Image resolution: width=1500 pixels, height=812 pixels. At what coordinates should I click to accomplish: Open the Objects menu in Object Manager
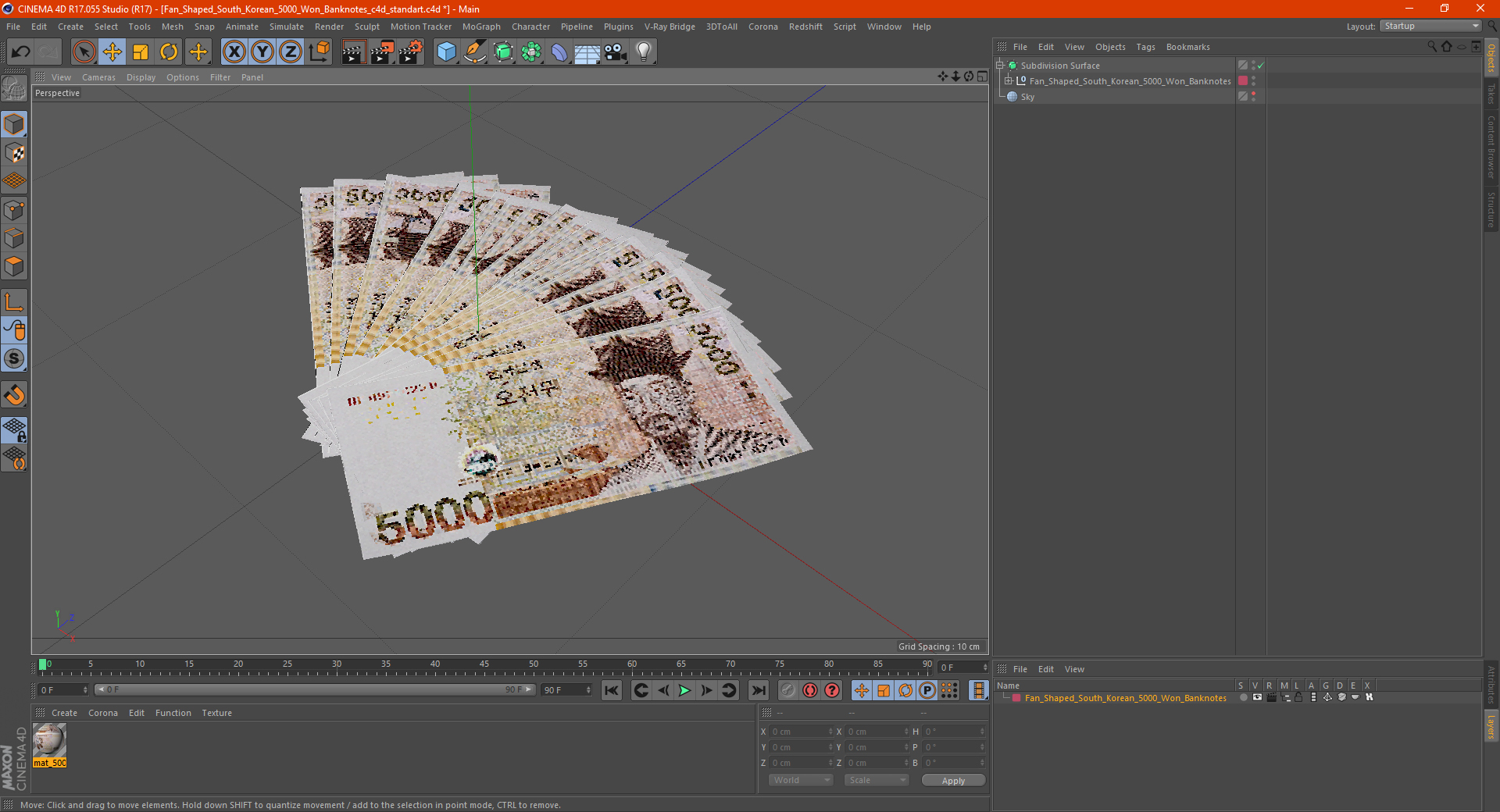(x=1110, y=47)
